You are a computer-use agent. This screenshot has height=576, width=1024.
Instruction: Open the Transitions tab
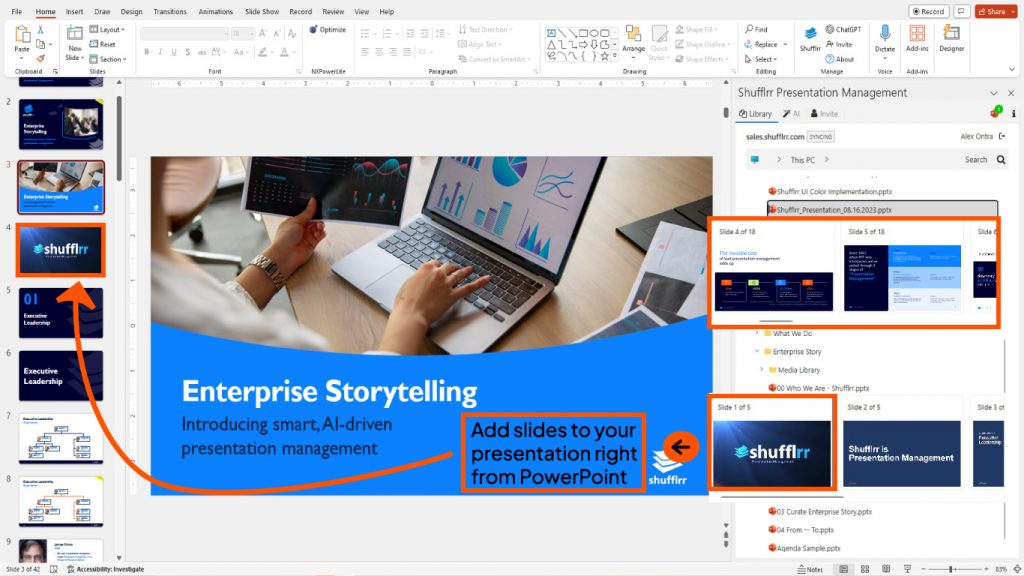[170, 11]
